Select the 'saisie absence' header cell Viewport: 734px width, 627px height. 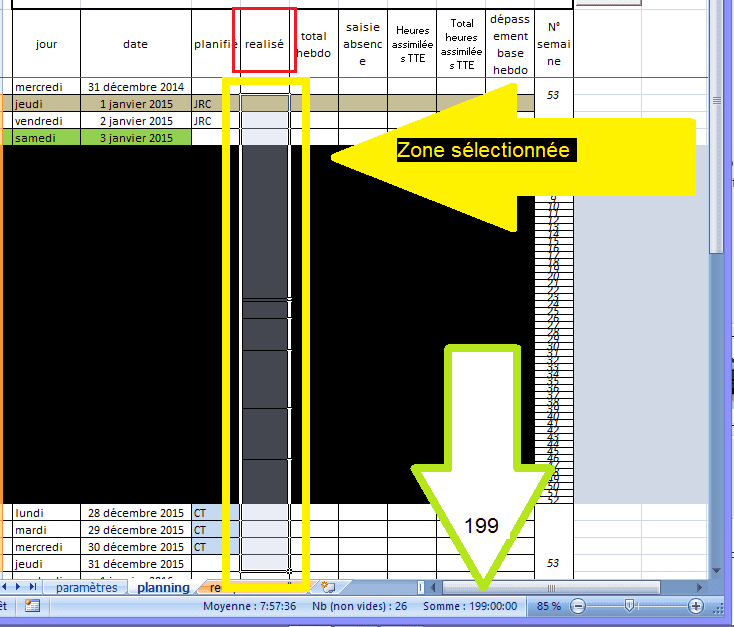tap(363, 44)
